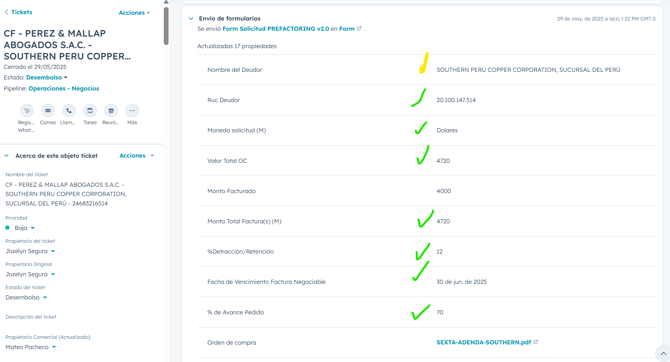670x362 pixels.
Task: Select Moneda solicitud value Dolares
Action: [x=447, y=130]
